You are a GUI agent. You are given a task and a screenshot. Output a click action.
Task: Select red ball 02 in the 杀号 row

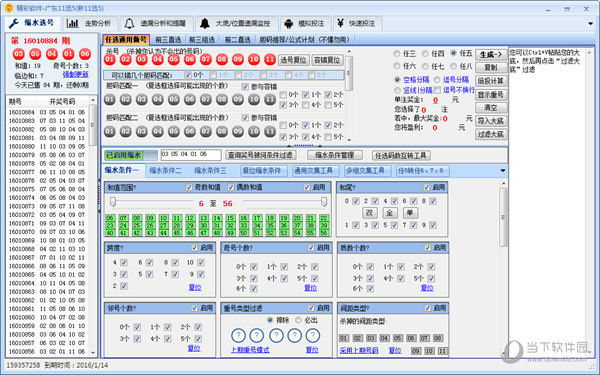click(126, 59)
